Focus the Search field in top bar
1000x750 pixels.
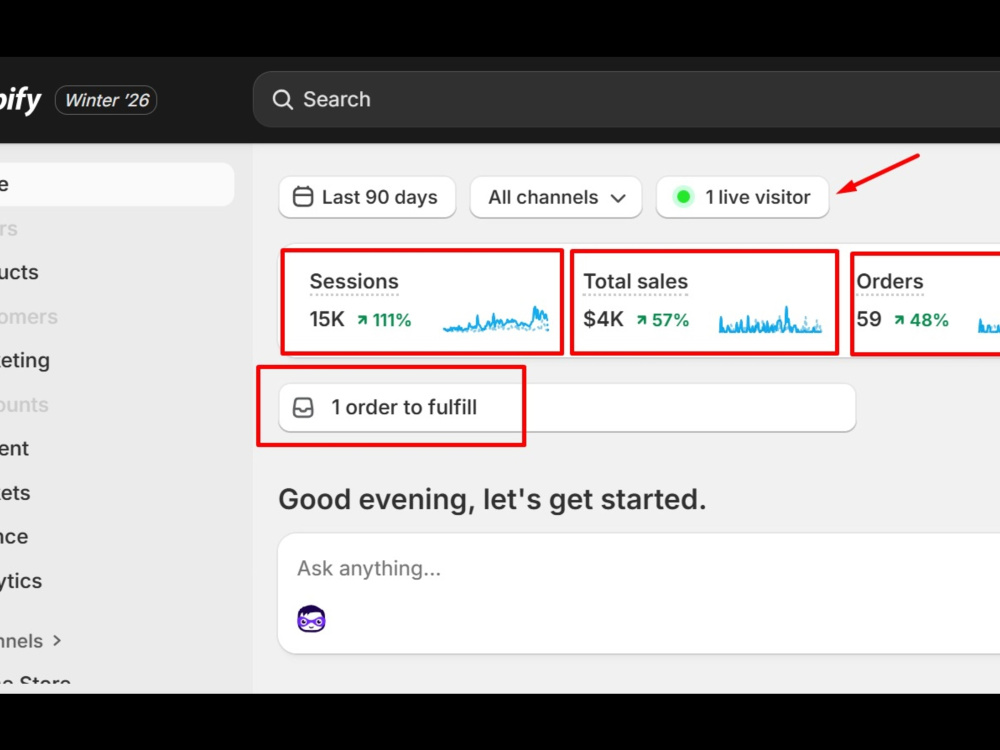(x=626, y=99)
